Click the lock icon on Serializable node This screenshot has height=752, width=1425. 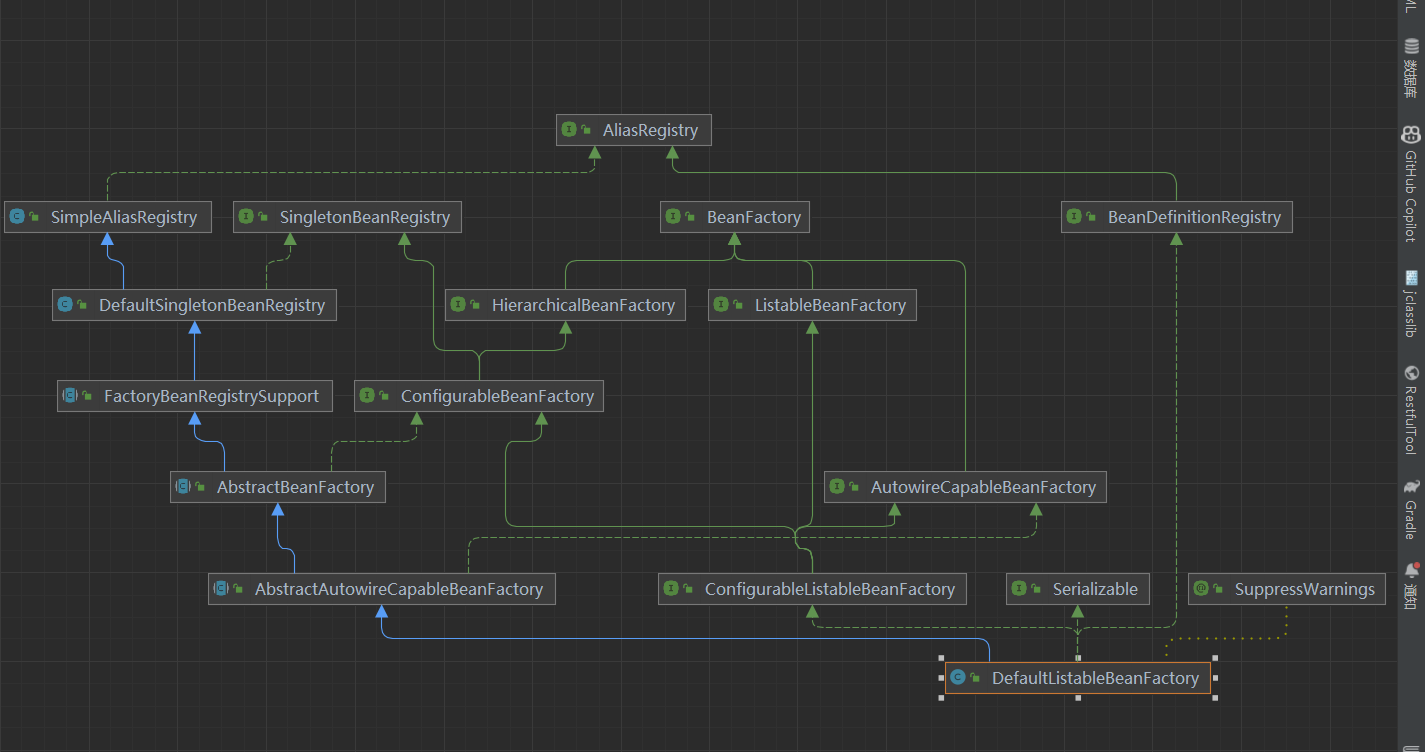(1036, 590)
